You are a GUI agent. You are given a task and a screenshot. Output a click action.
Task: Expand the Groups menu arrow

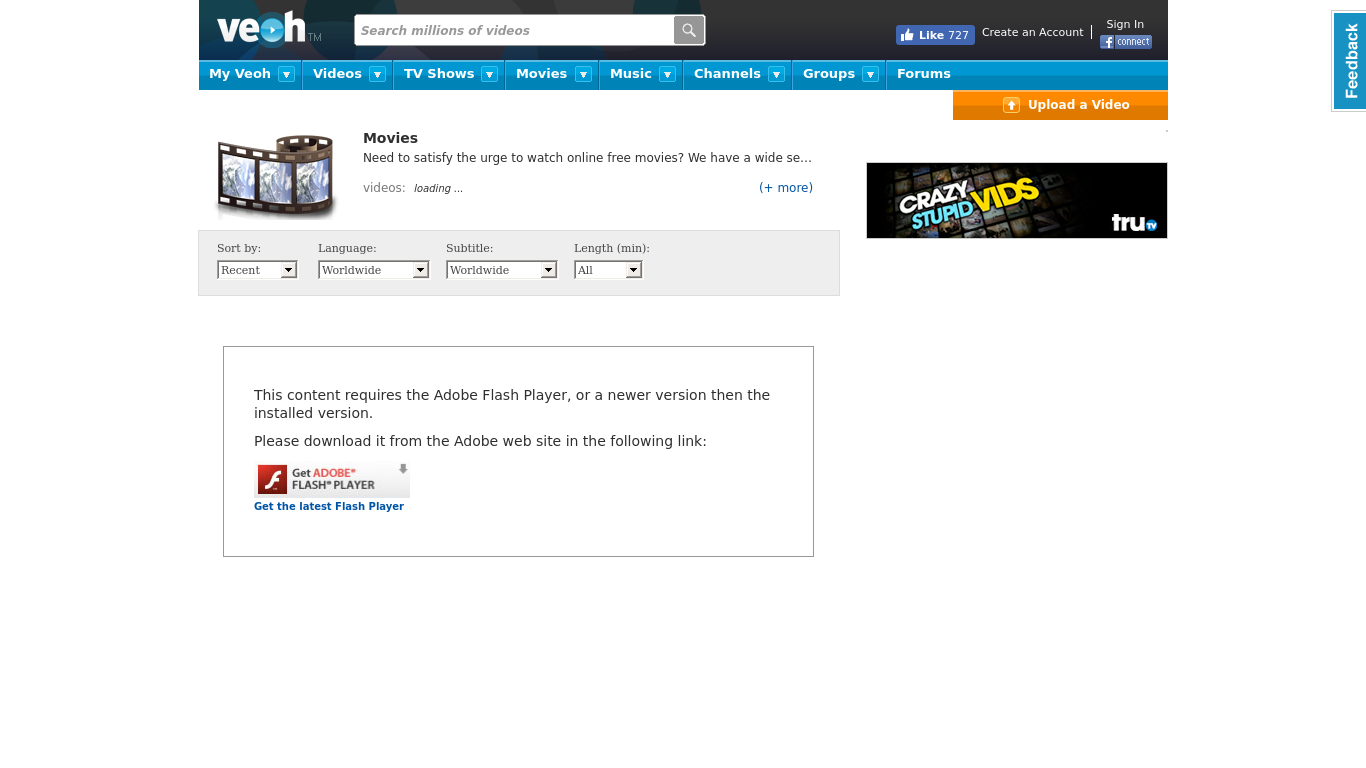tap(870, 74)
